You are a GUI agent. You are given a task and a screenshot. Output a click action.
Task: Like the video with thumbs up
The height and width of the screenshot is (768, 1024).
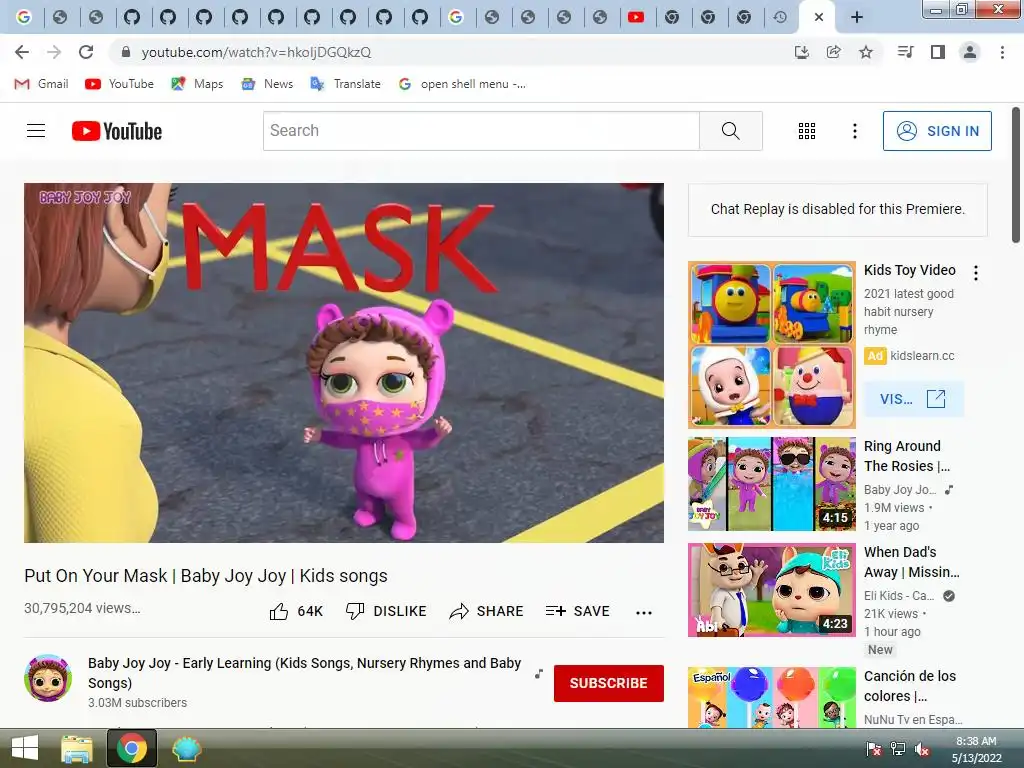pos(296,611)
